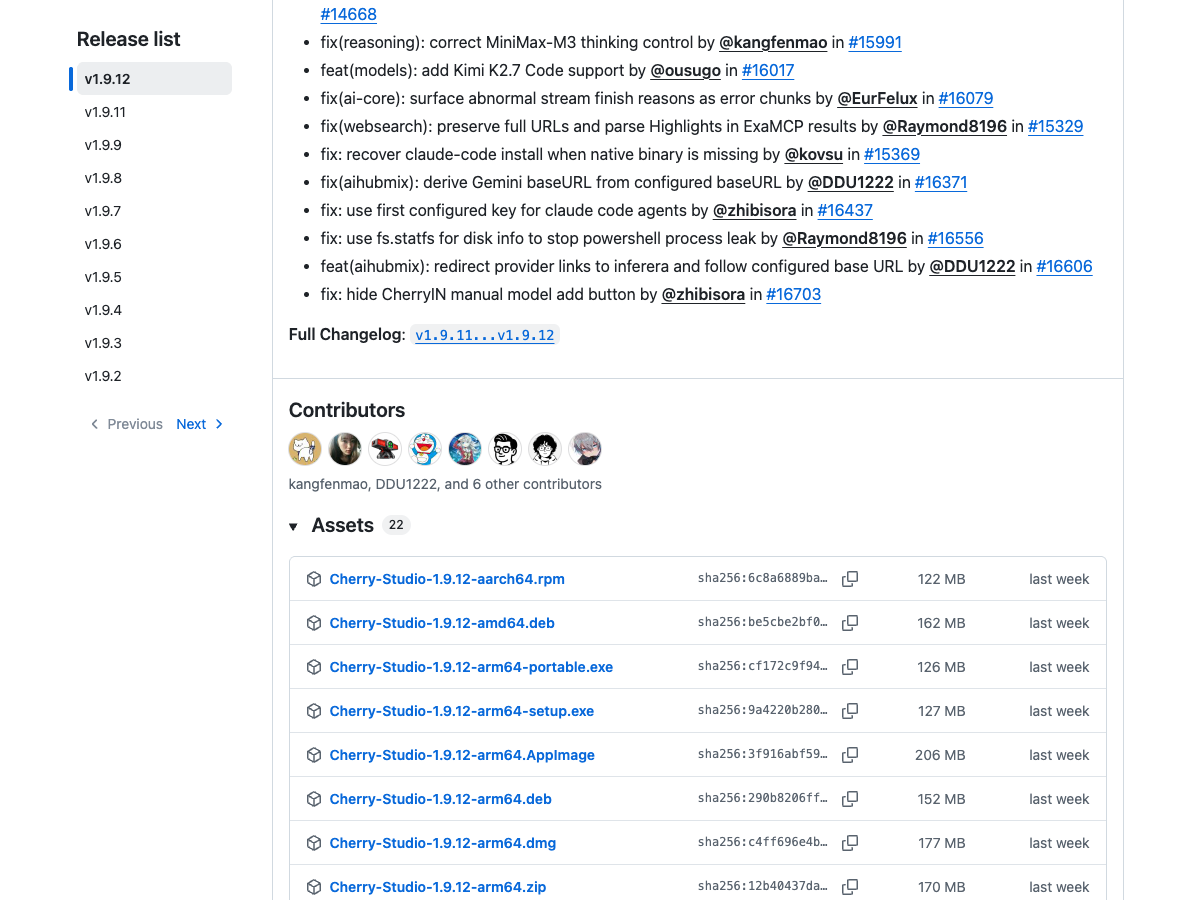
Task: Download Cherry-Studio-1.9.12-arm64-setup.exe
Action: click(x=462, y=711)
